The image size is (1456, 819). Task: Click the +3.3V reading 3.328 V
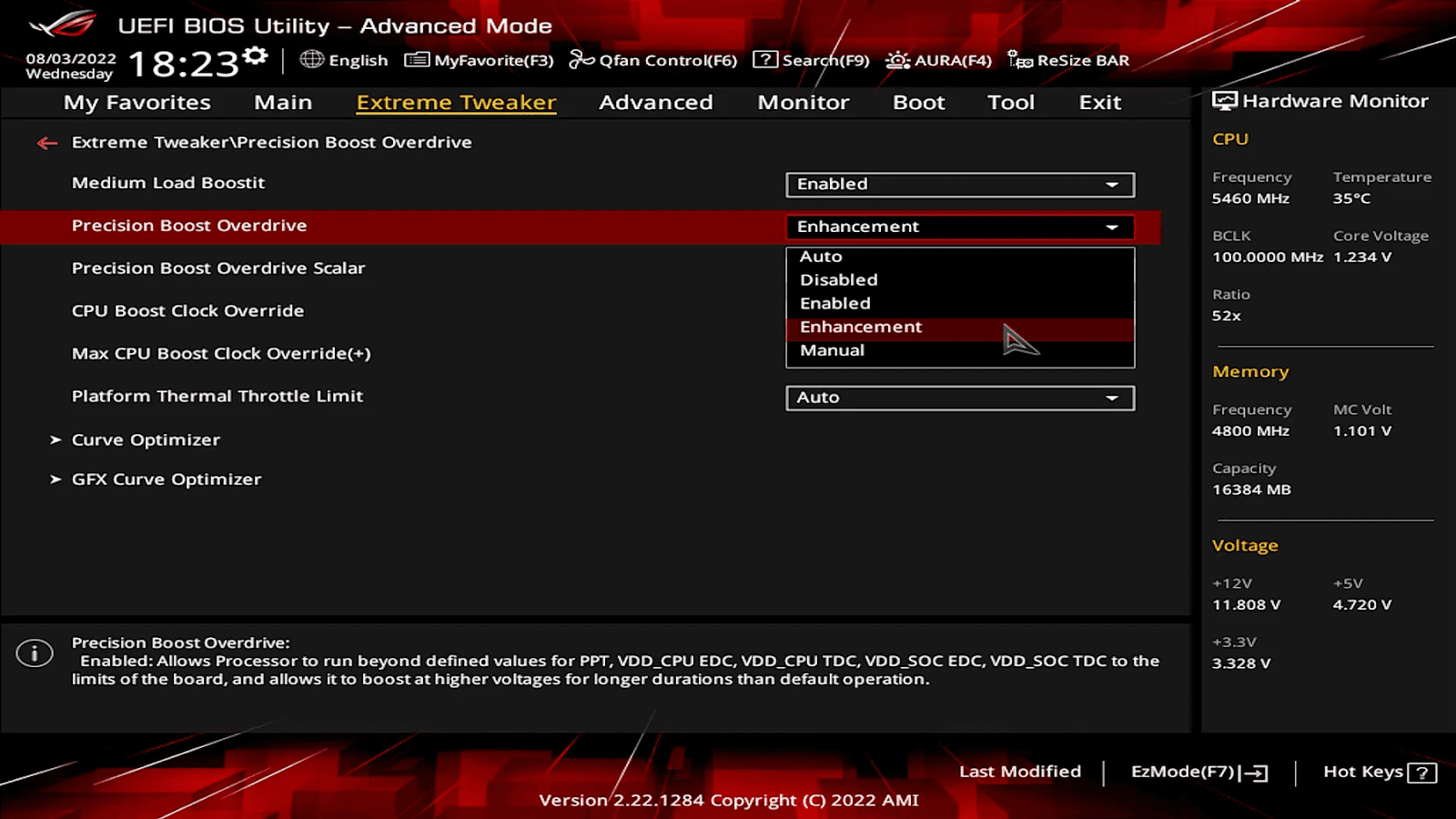click(x=1241, y=663)
